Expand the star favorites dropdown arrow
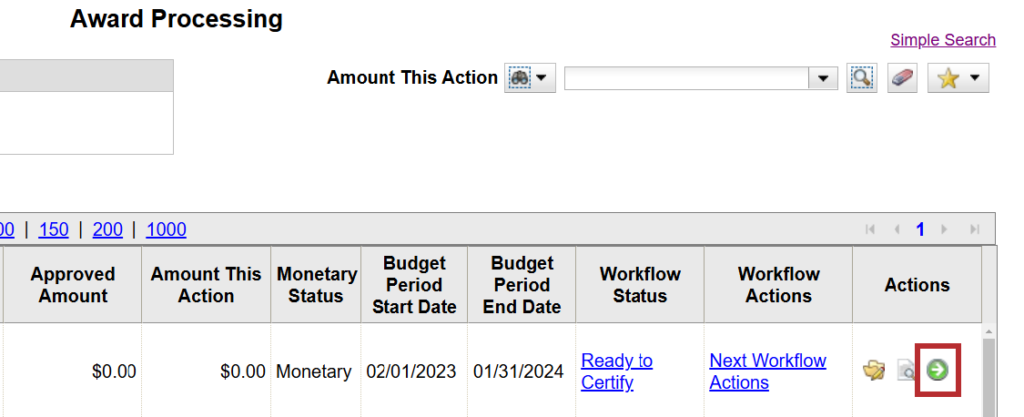 (x=974, y=78)
